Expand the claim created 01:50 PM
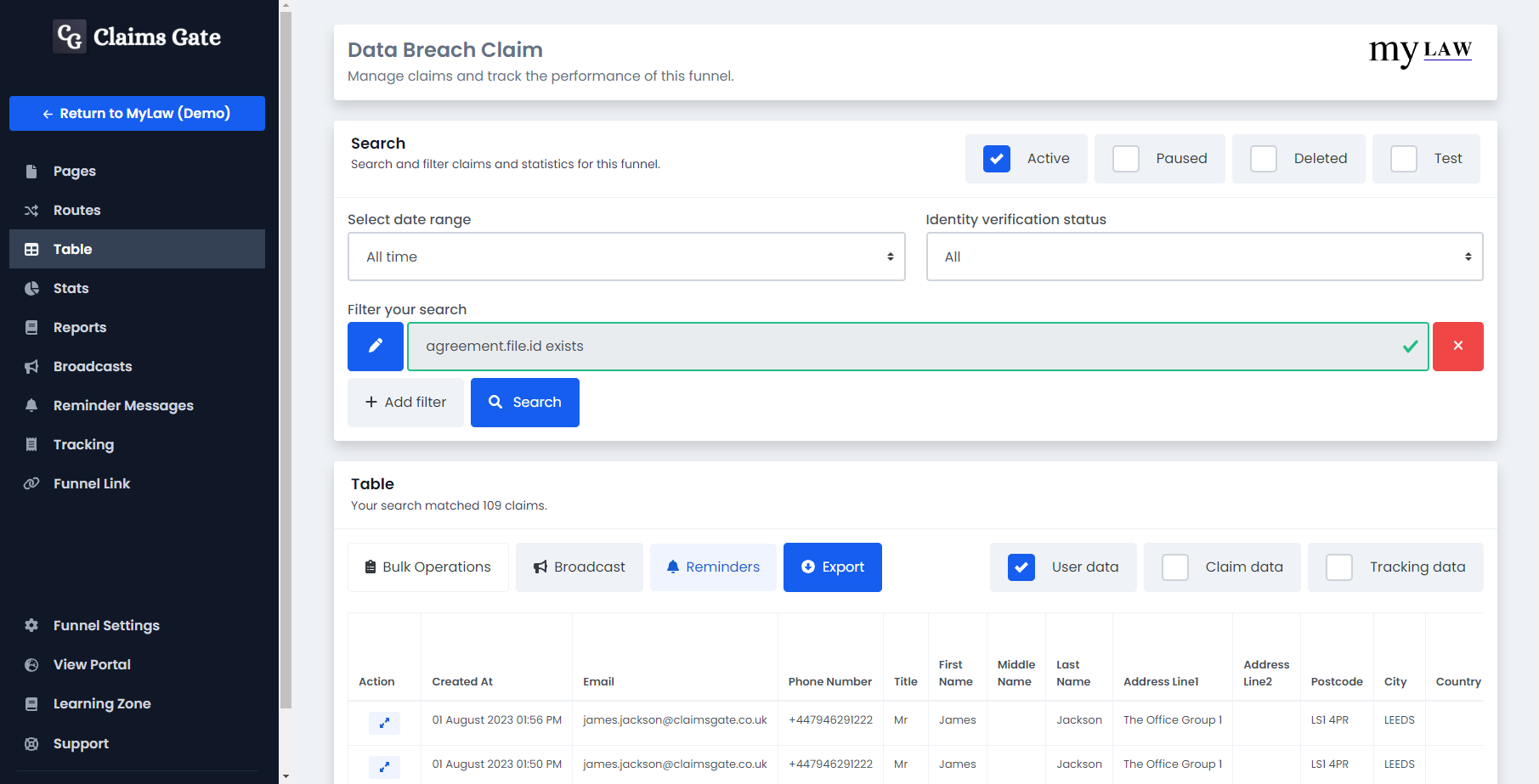The image size is (1539, 784). click(384, 767)
